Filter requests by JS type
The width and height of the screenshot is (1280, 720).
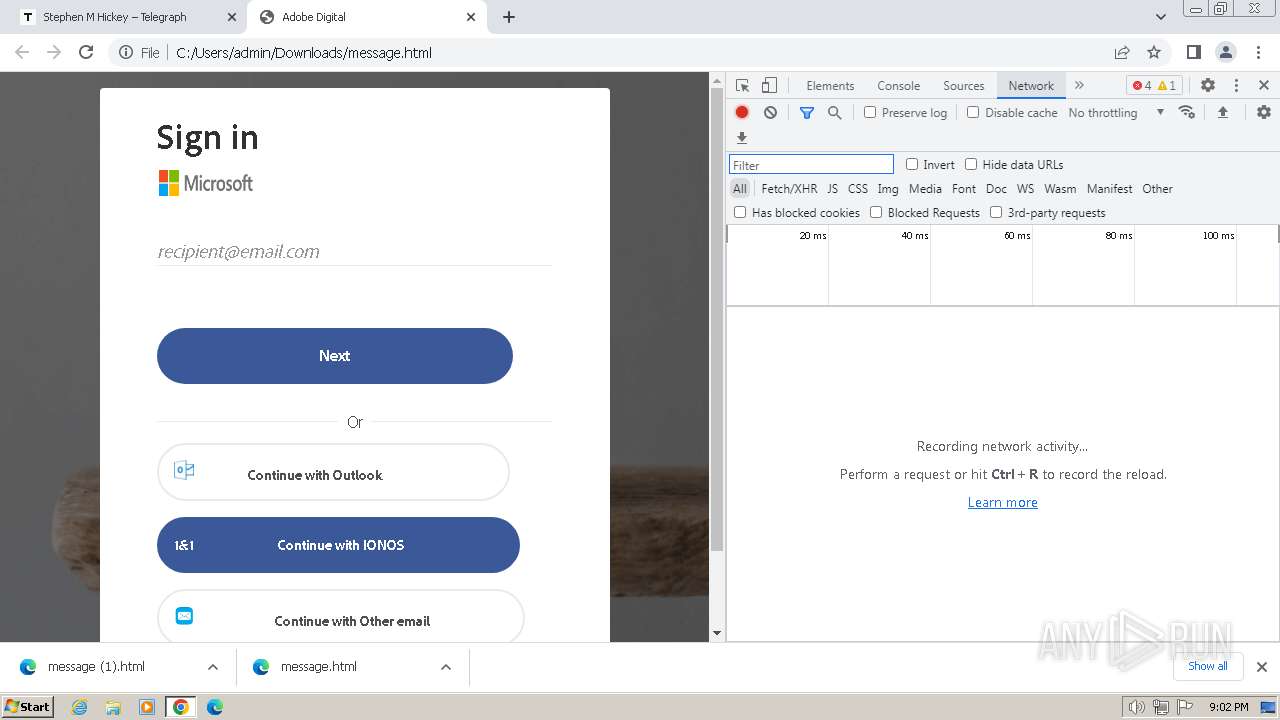832,189
